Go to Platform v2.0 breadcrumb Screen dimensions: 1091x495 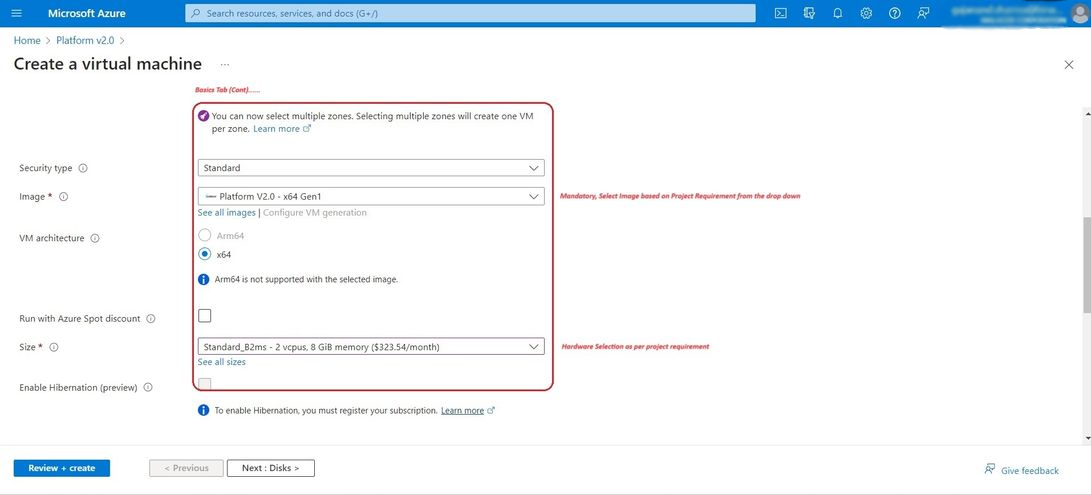coord(85,40)
